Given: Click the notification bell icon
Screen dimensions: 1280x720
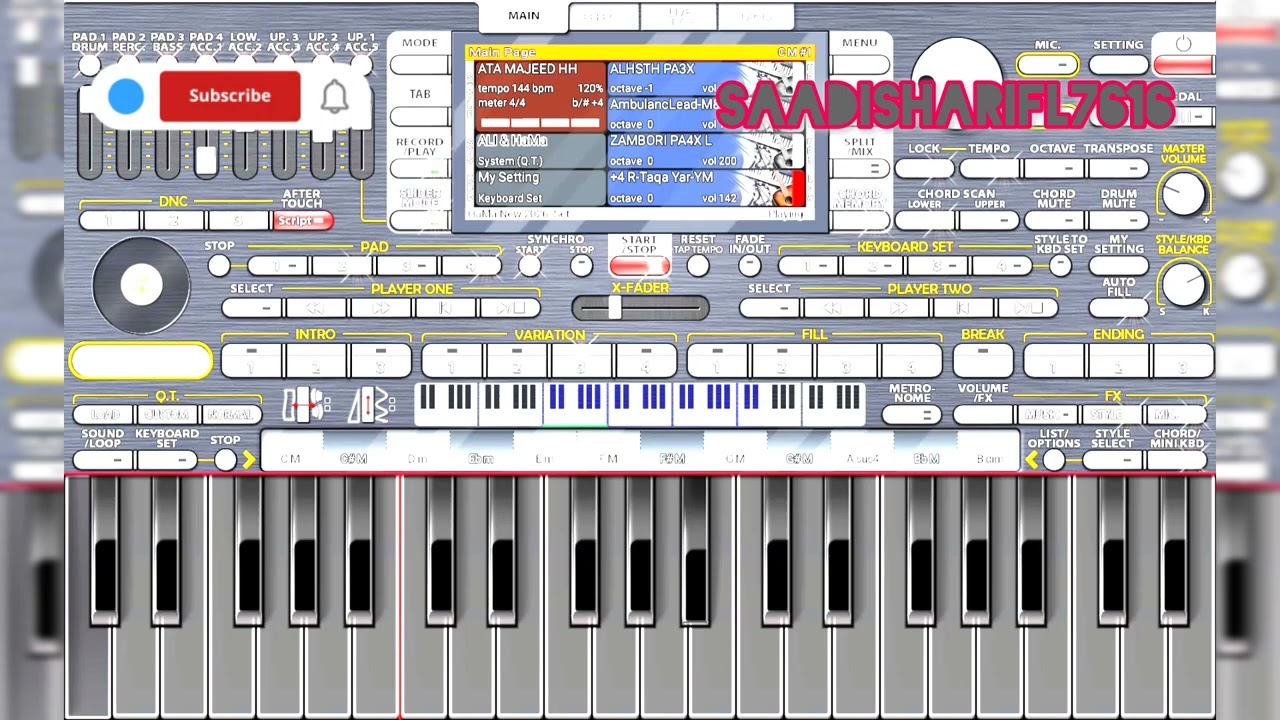Looking at the screenshot, I should [335, 96].
